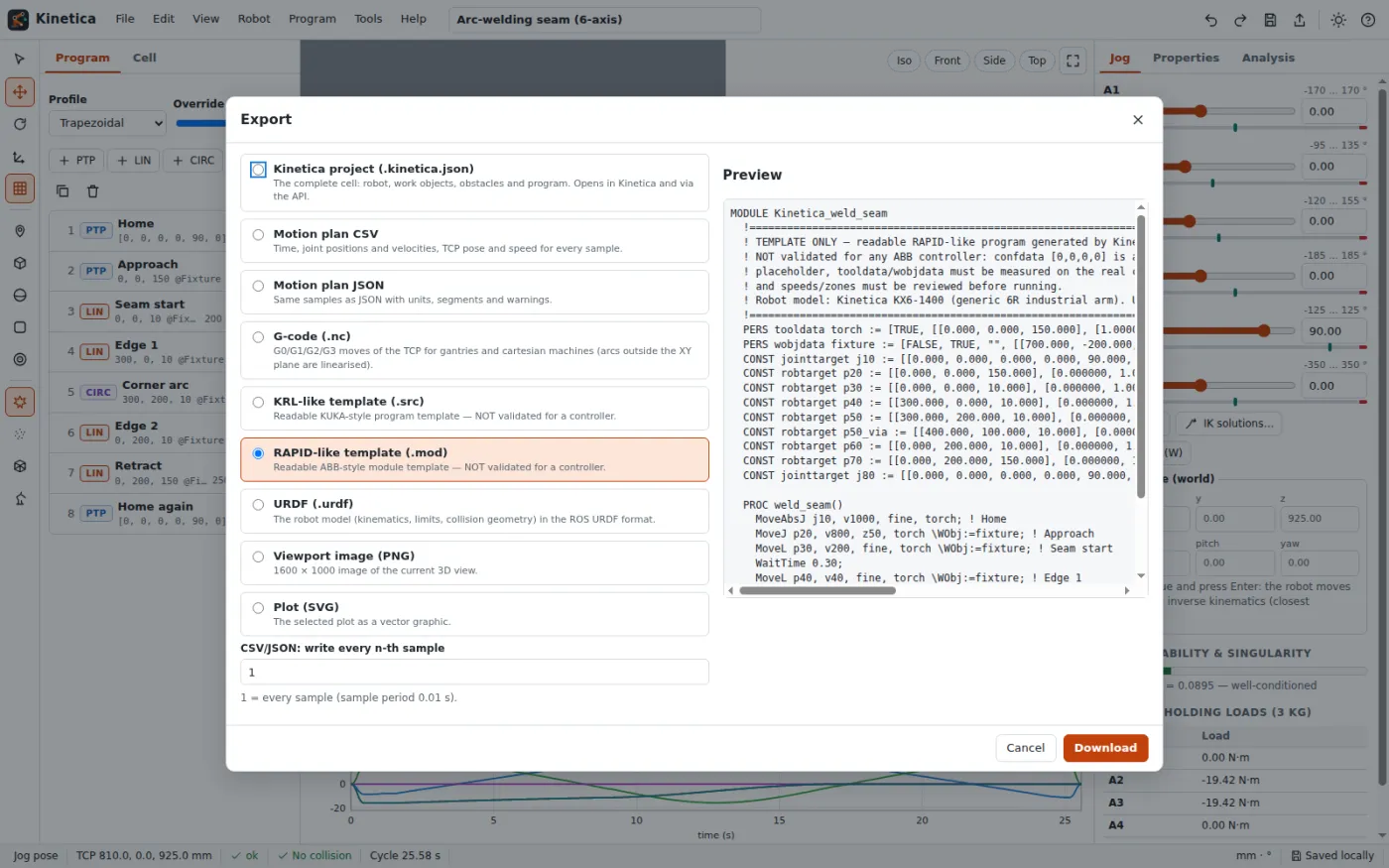
Task: Click the concentric target icon
Action: [x=19, y=359]
